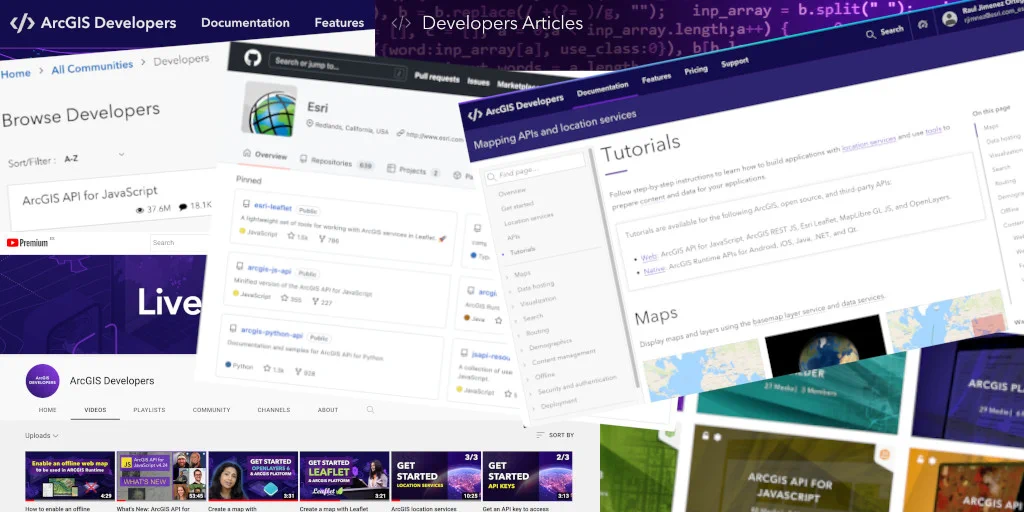Open the Sort/Filter A-Z dropdown

point(94,157)
